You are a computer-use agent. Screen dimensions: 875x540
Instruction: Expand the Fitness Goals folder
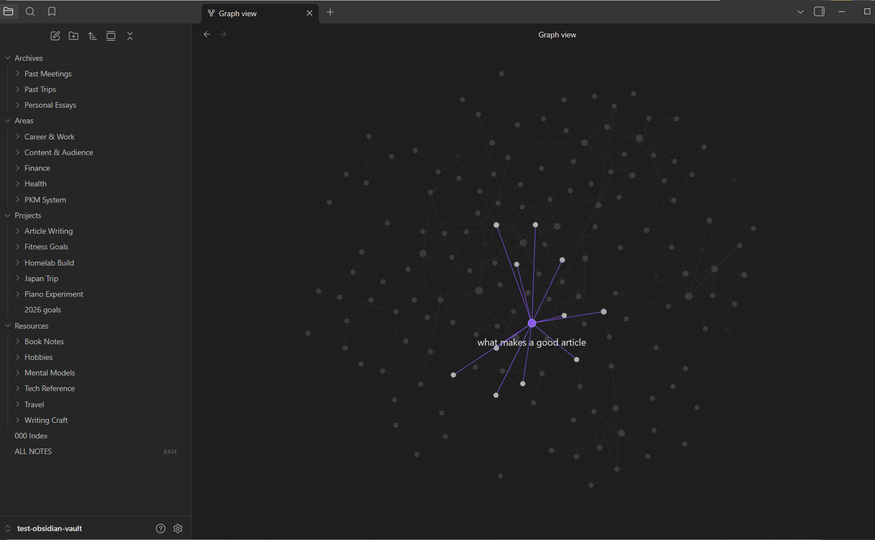[46, 247]
